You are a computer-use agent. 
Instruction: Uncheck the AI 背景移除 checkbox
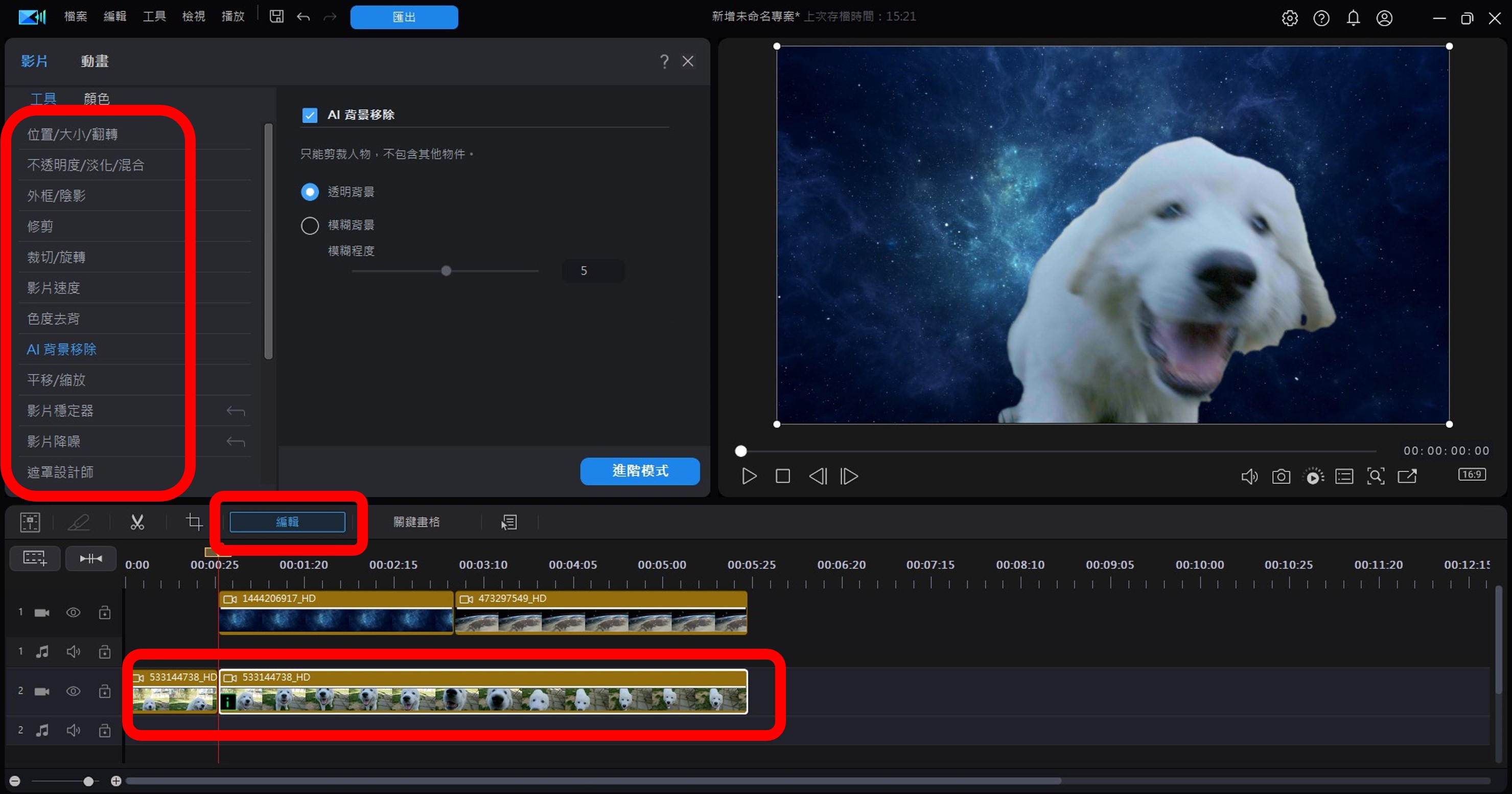[309, 115]
